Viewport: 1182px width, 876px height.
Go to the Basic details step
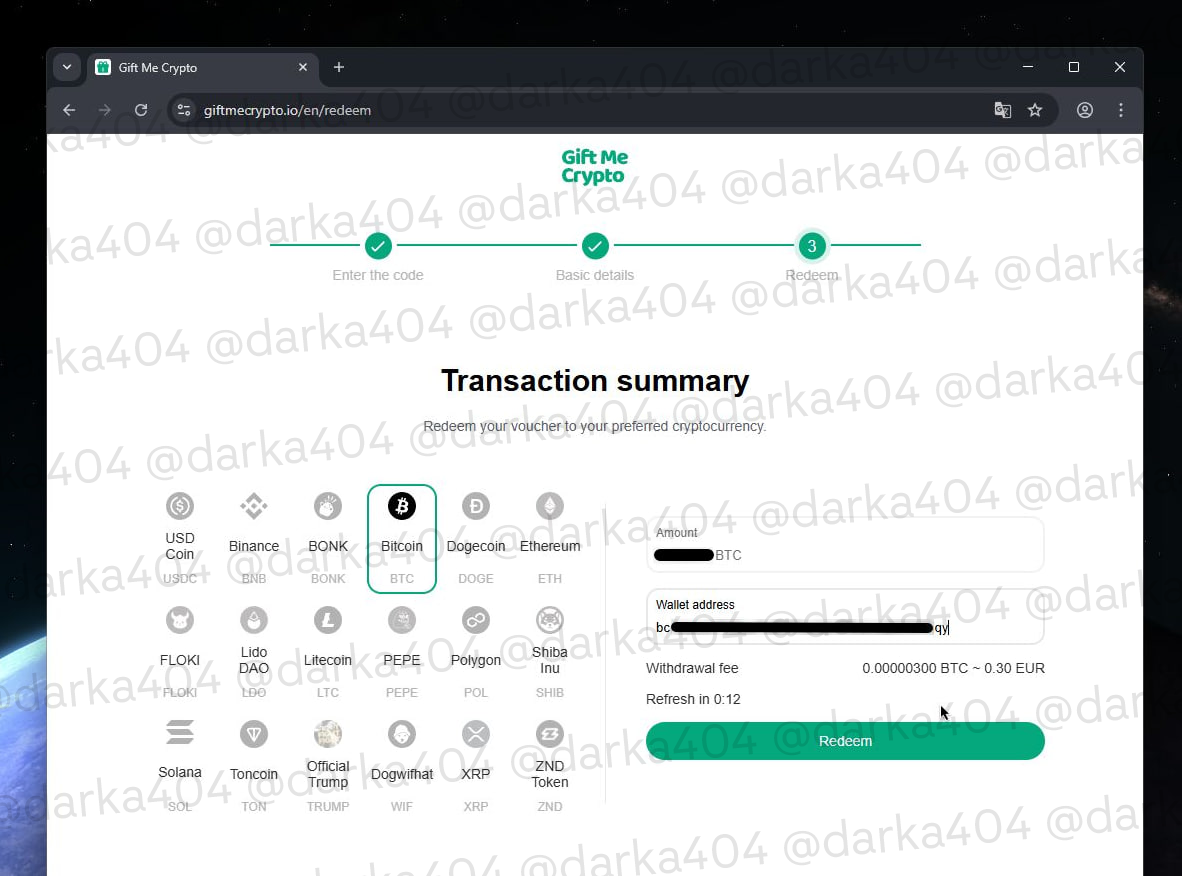595,257
